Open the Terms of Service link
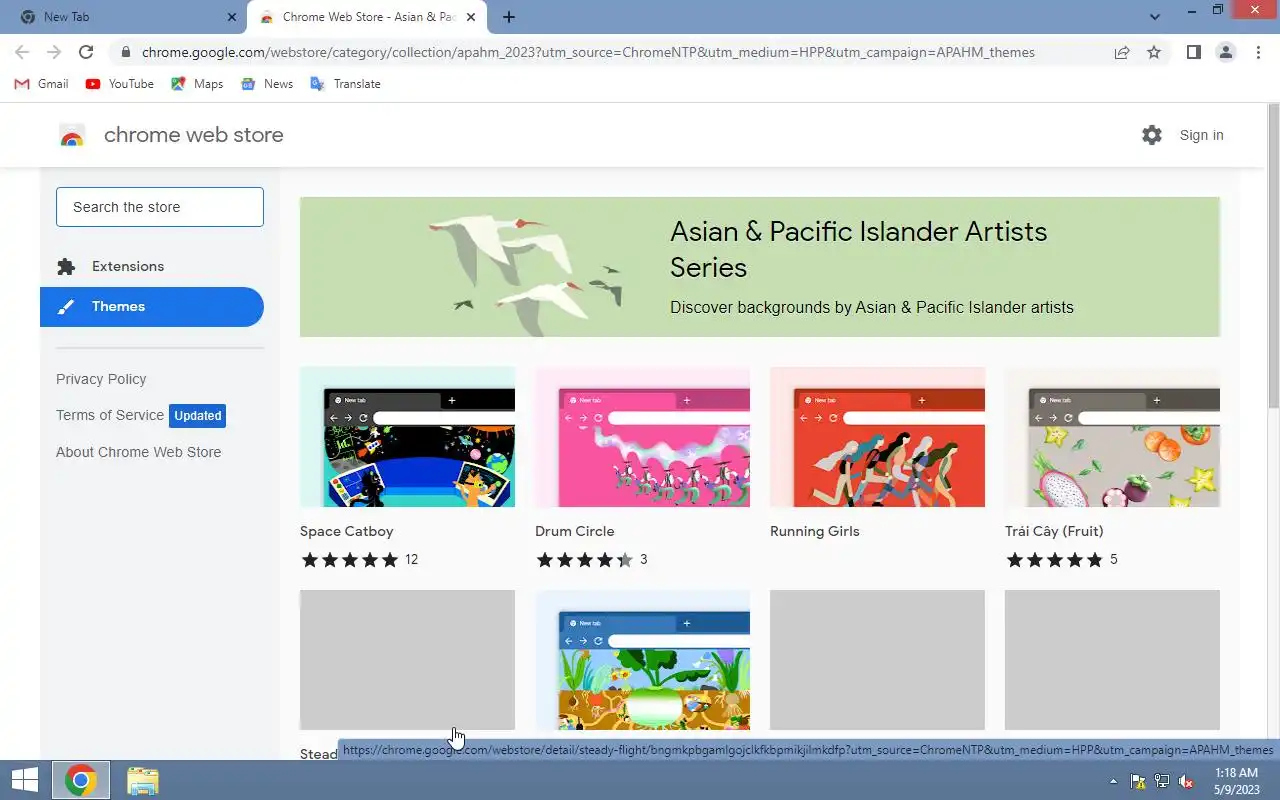This screenshot has height=800, width=1280. [110, 415]
